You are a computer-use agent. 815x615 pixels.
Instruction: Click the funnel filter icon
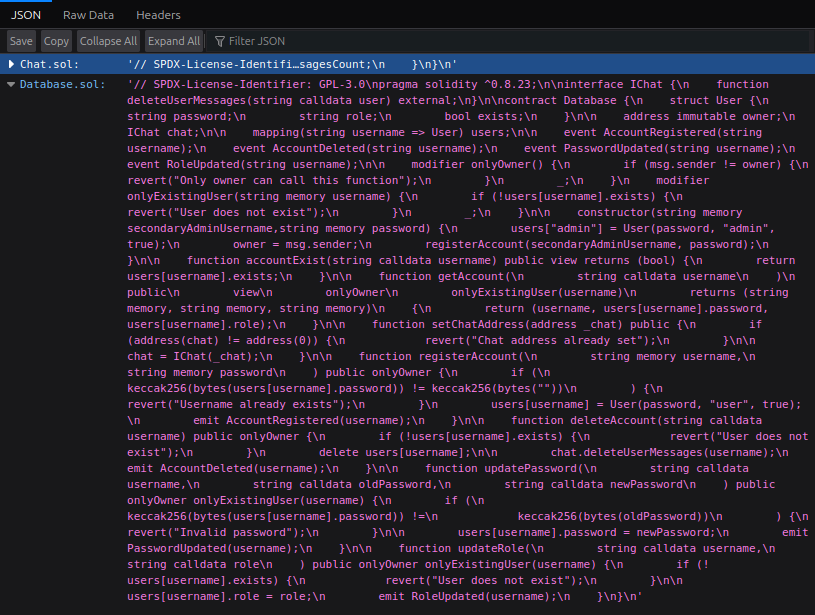point(220,41)
